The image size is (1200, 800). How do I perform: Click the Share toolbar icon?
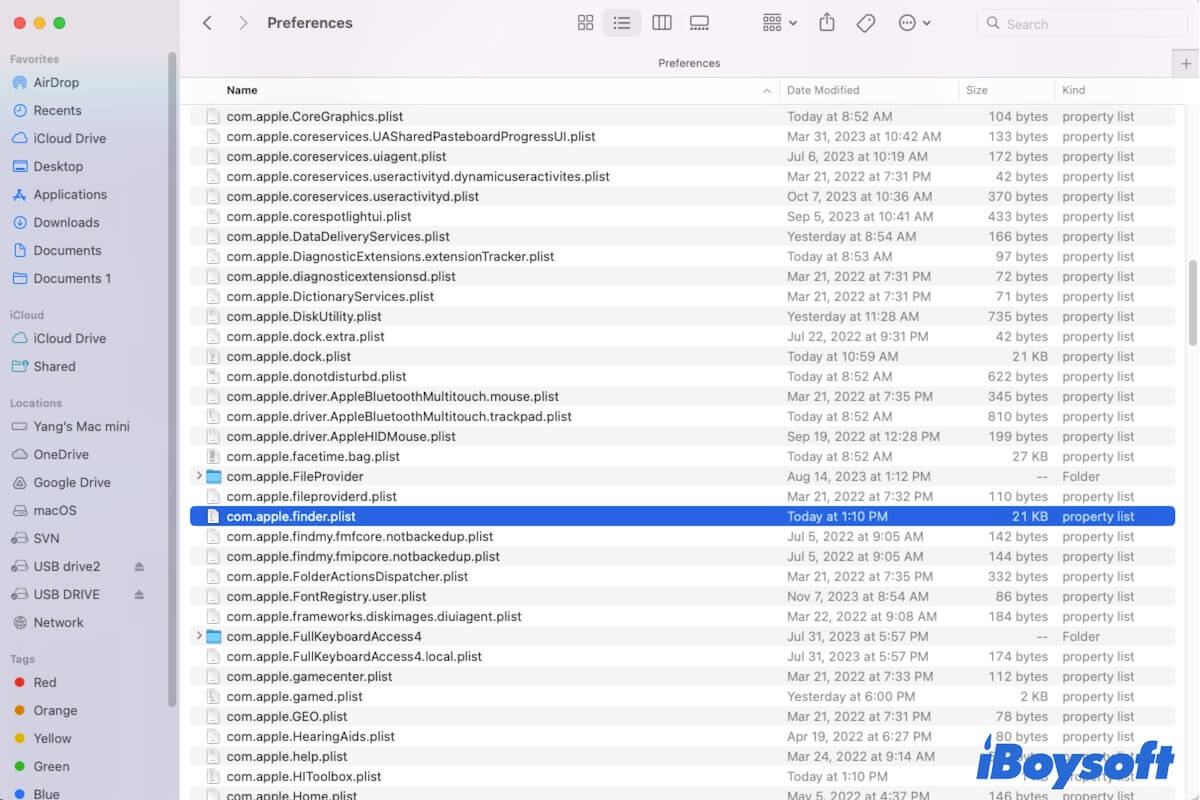[x=827, y=23]
